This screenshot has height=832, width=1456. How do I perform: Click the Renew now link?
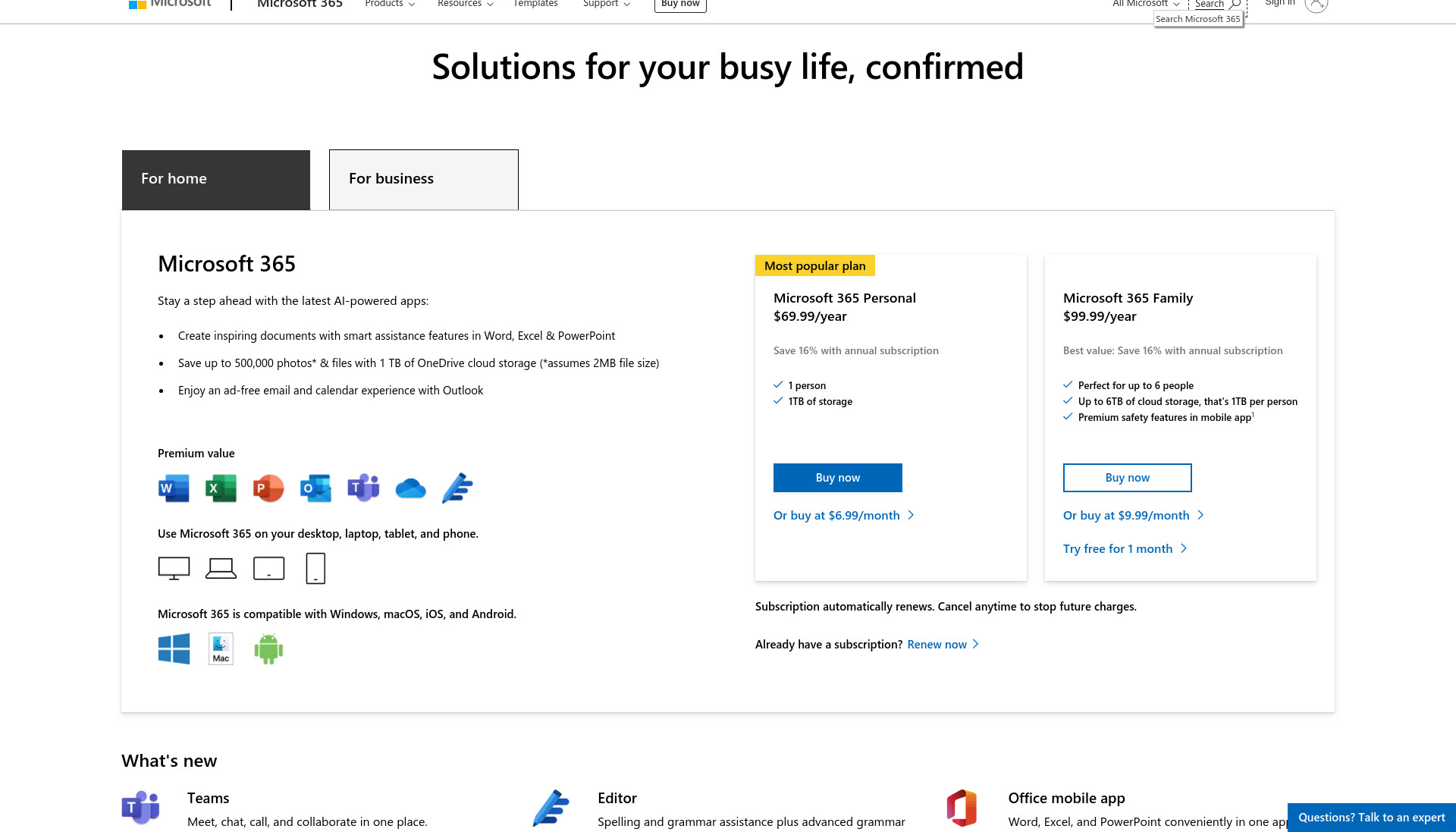tap(943, 645)
